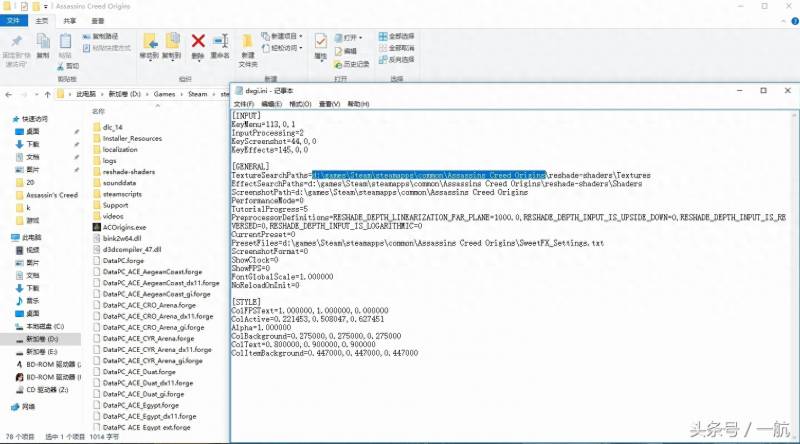Screen dimensions: 800x444
Task: Open Notepad Format (格式) menu
Action: 300,104
